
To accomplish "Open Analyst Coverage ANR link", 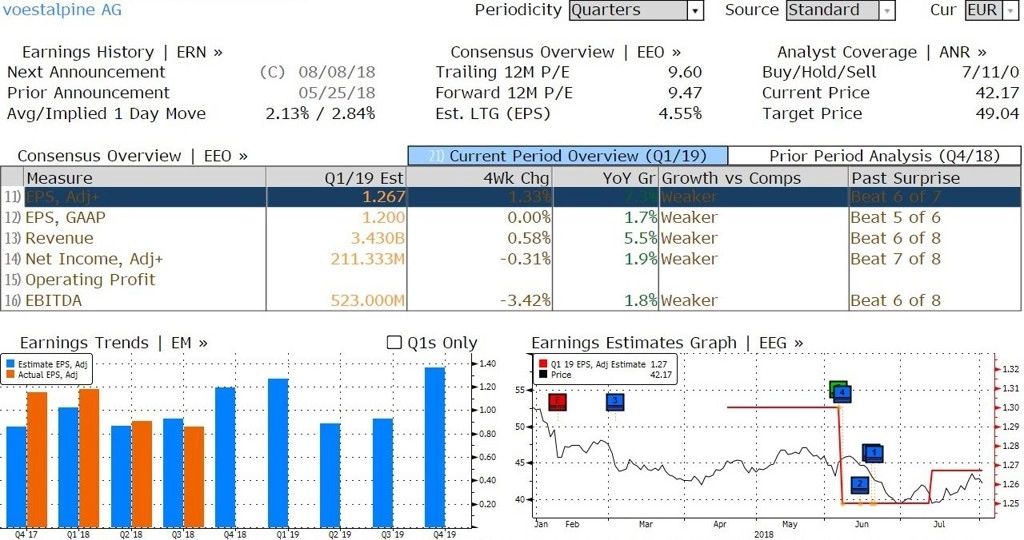I will point(882,52).
